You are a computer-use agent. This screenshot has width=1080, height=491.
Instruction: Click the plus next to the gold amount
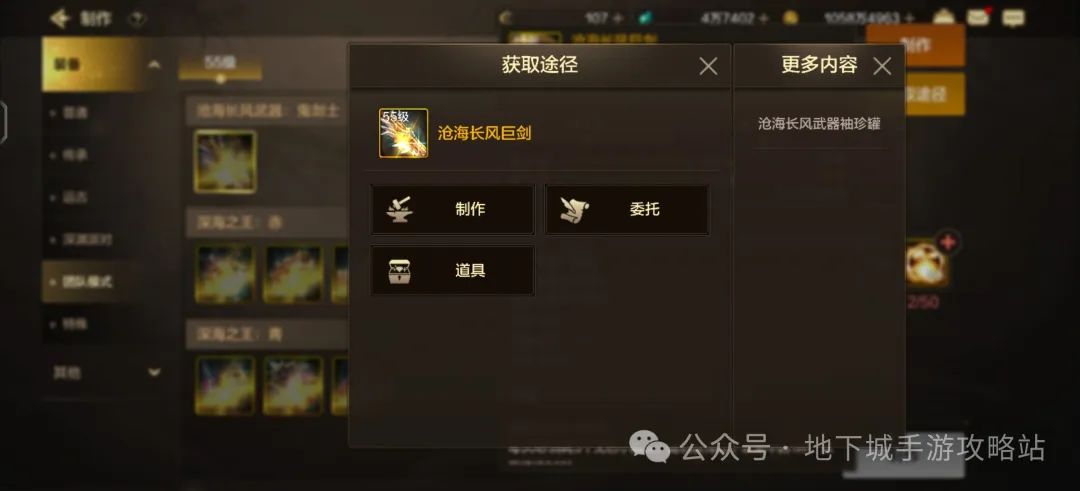pos(909,19)
